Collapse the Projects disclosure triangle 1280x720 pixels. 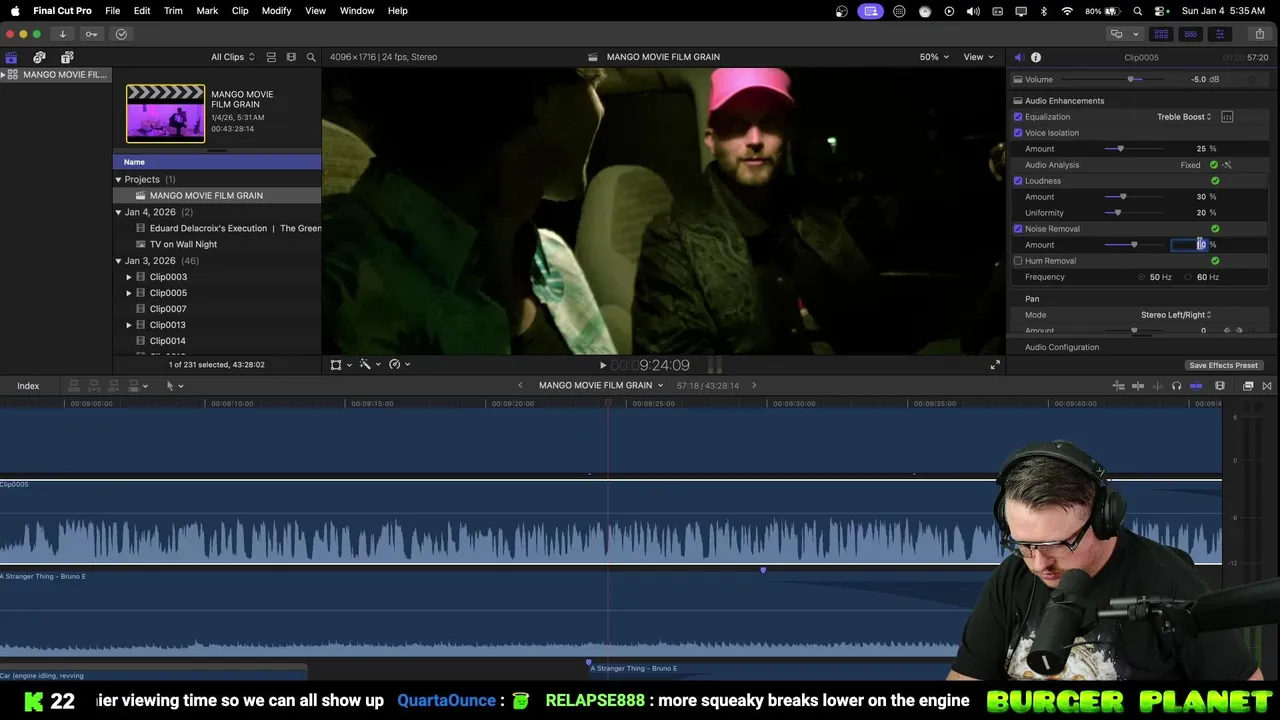point(118,180)
